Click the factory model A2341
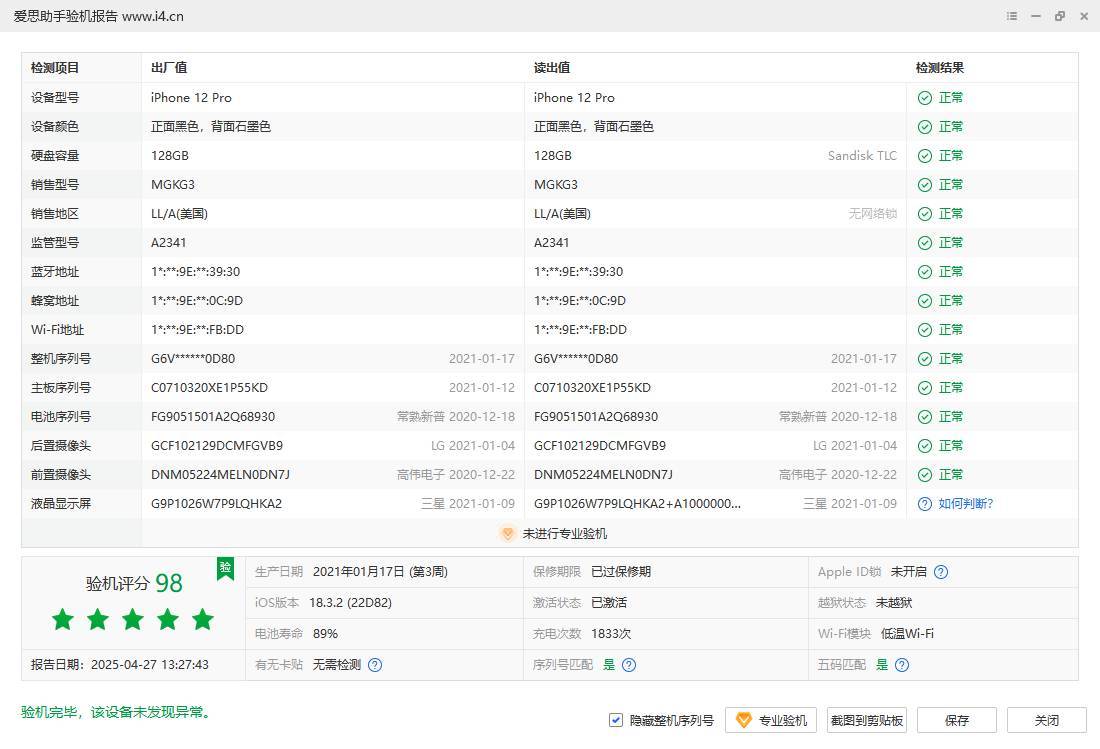The width and height of the screenshot is (1100, 749). pos(168,243)
